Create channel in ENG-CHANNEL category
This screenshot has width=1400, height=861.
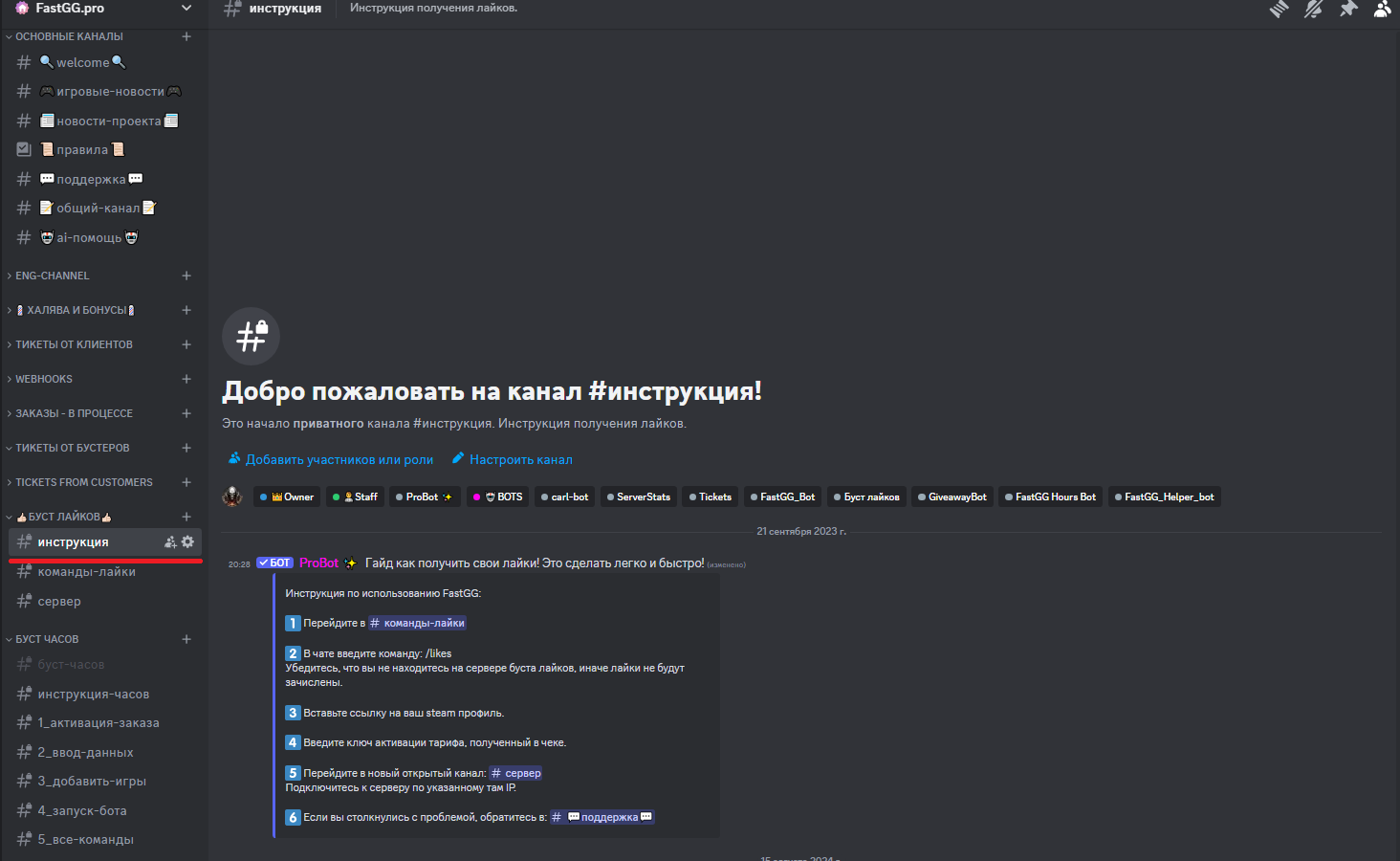186,276
